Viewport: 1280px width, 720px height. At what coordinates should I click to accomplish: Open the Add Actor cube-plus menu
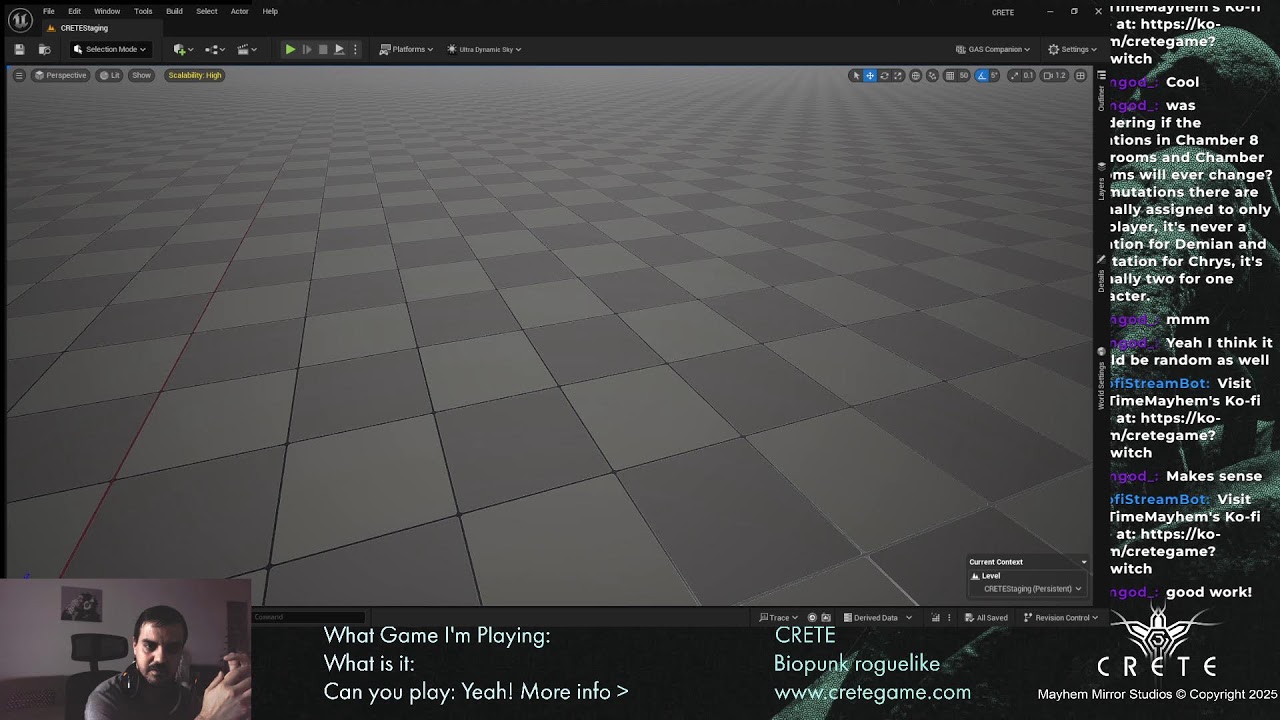tap(182, 49)
